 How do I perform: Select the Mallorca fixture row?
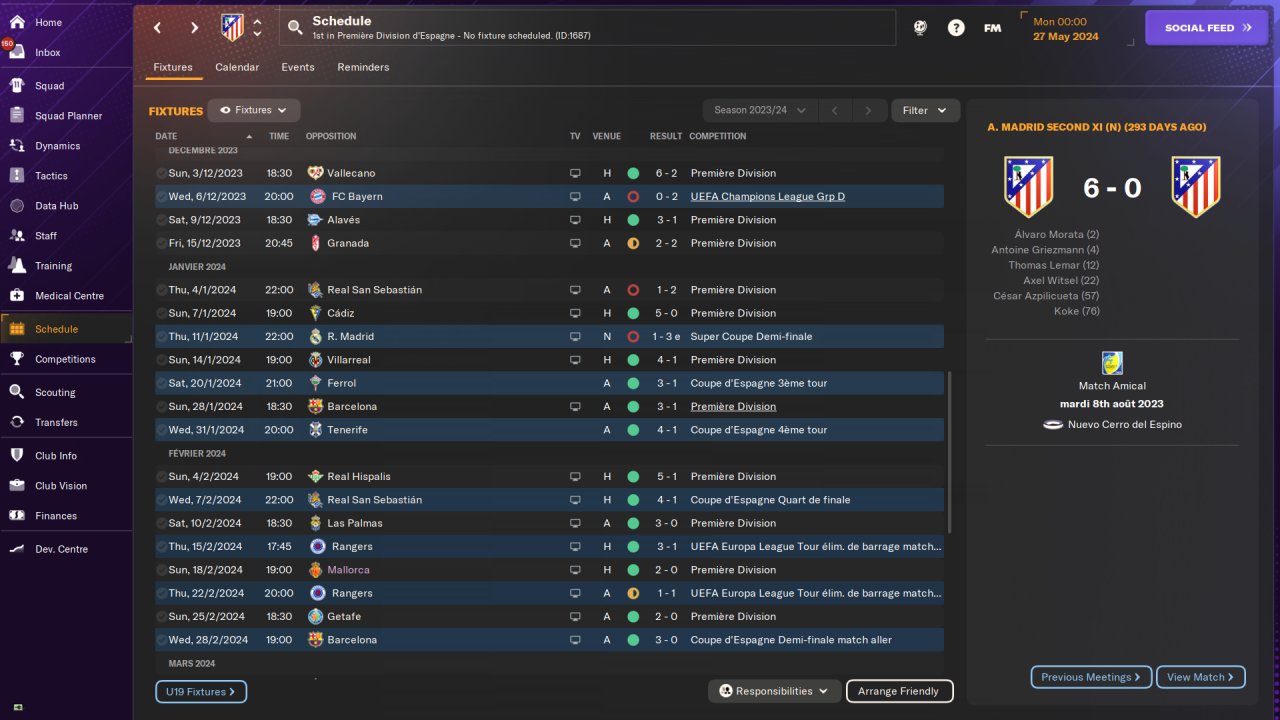[549, 570]
